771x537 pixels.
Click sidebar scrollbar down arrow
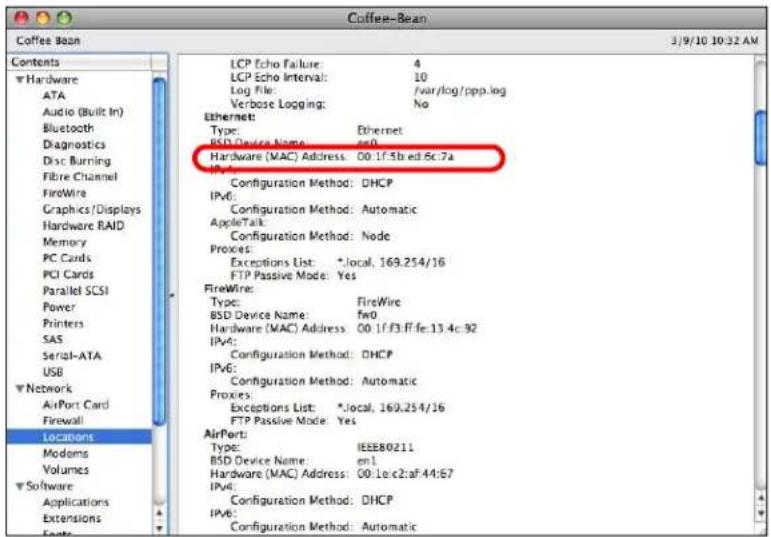click(159, 528)
